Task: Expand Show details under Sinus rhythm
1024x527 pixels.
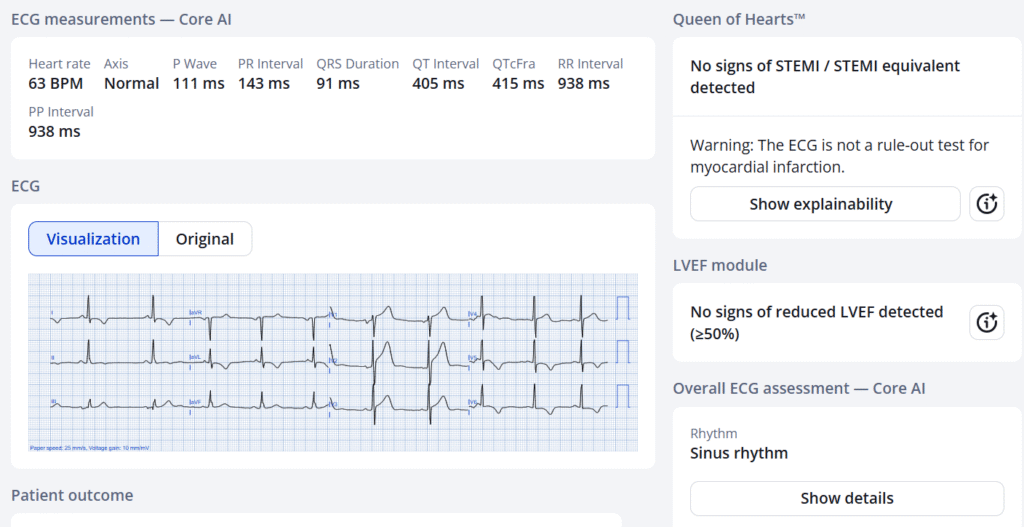Action: (x=846, y=498)
